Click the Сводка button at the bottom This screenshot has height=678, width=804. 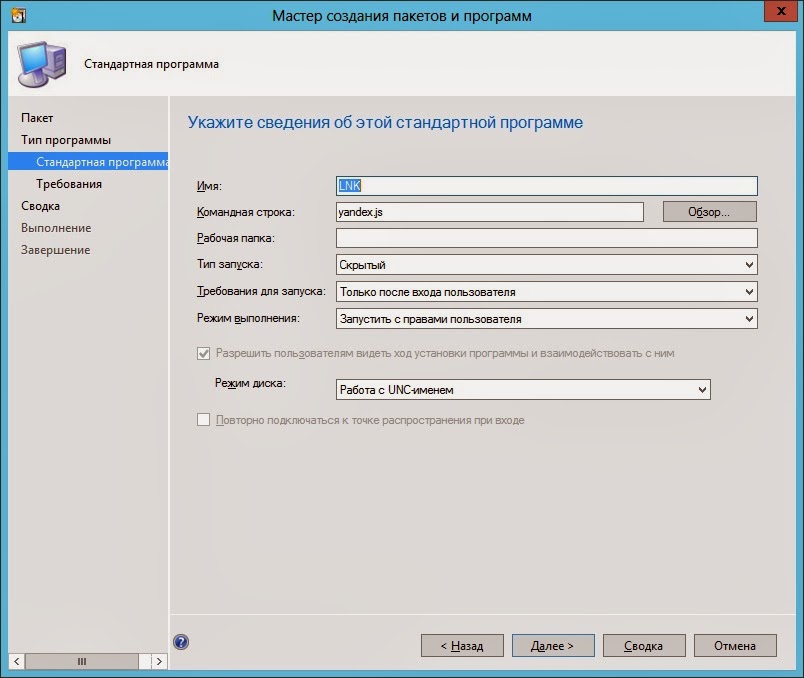644,646
